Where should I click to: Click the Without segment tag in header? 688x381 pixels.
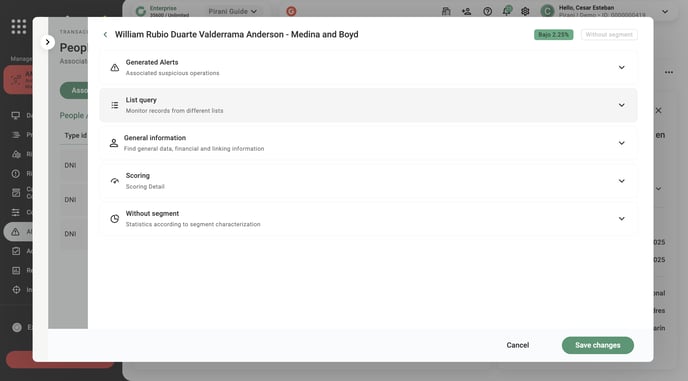tap(609, 35)
